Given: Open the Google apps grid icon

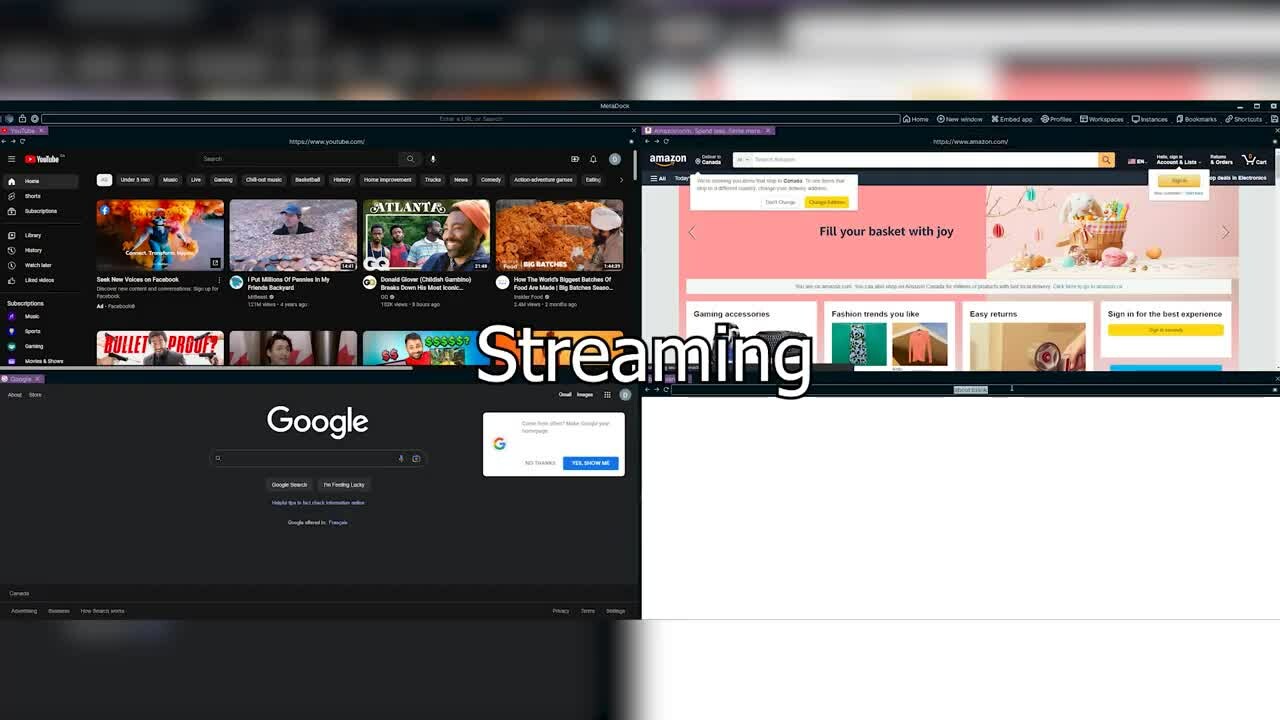Looking at the screenshot, I should (607, 395).
